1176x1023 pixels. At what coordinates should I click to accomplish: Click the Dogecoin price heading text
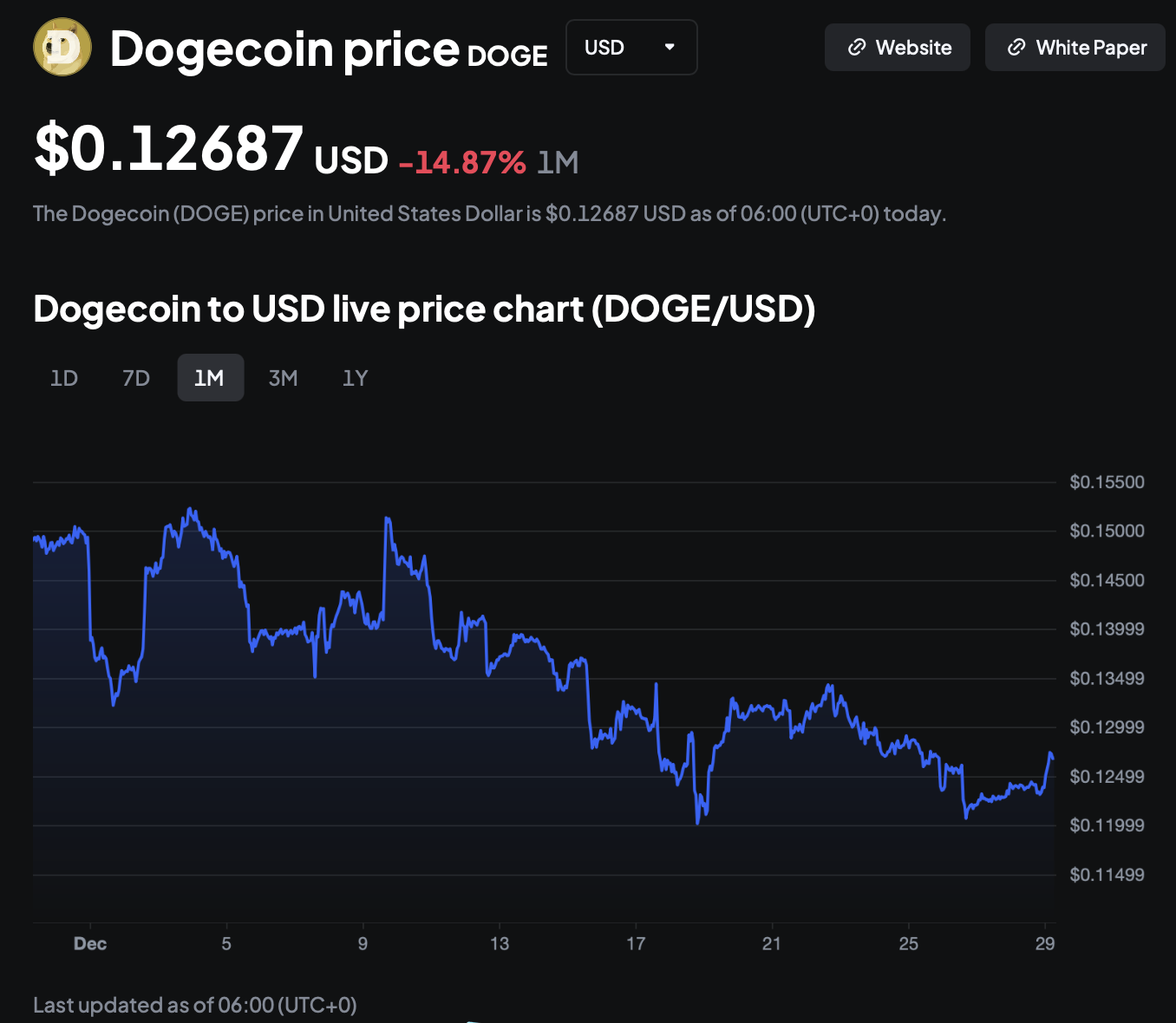[284, 49]
